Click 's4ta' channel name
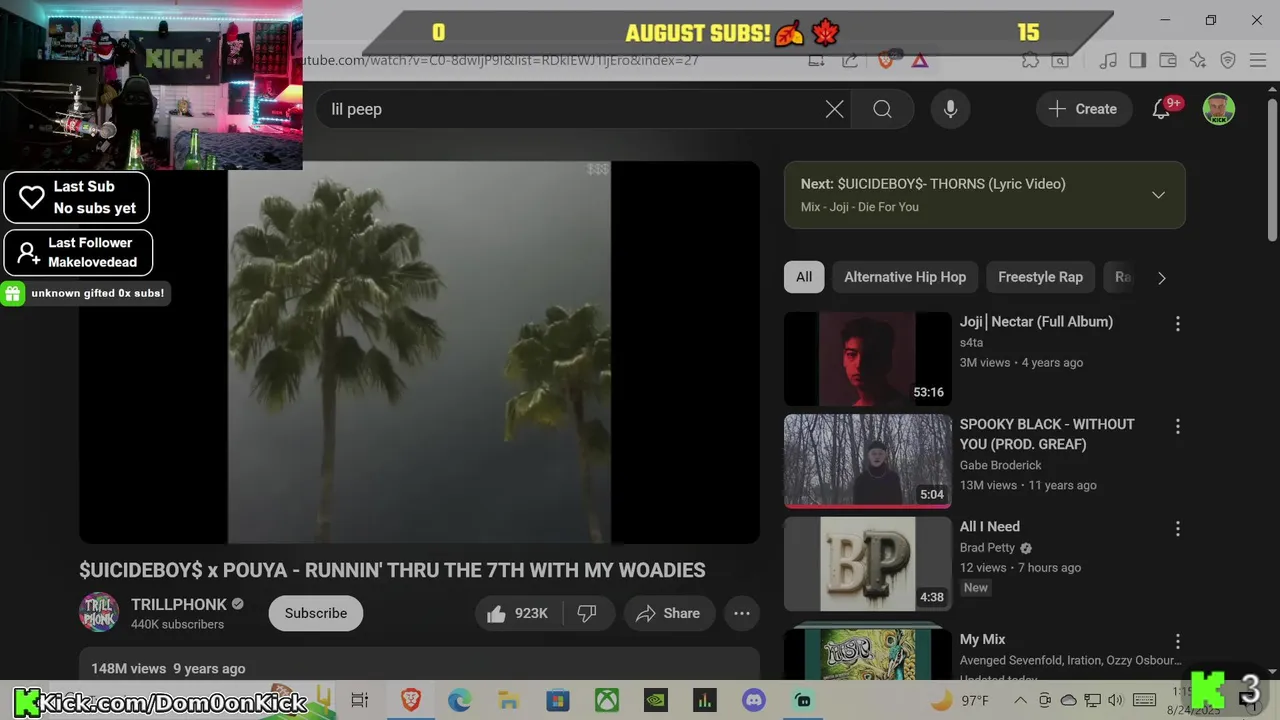Viewport: 1280px width, 720px height. pos(971,342)
